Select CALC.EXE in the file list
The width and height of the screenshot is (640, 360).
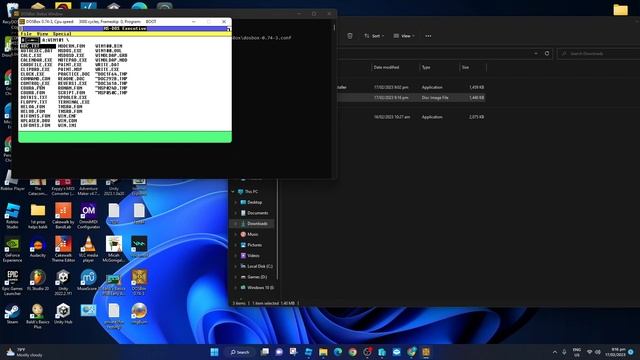point(31,56)
